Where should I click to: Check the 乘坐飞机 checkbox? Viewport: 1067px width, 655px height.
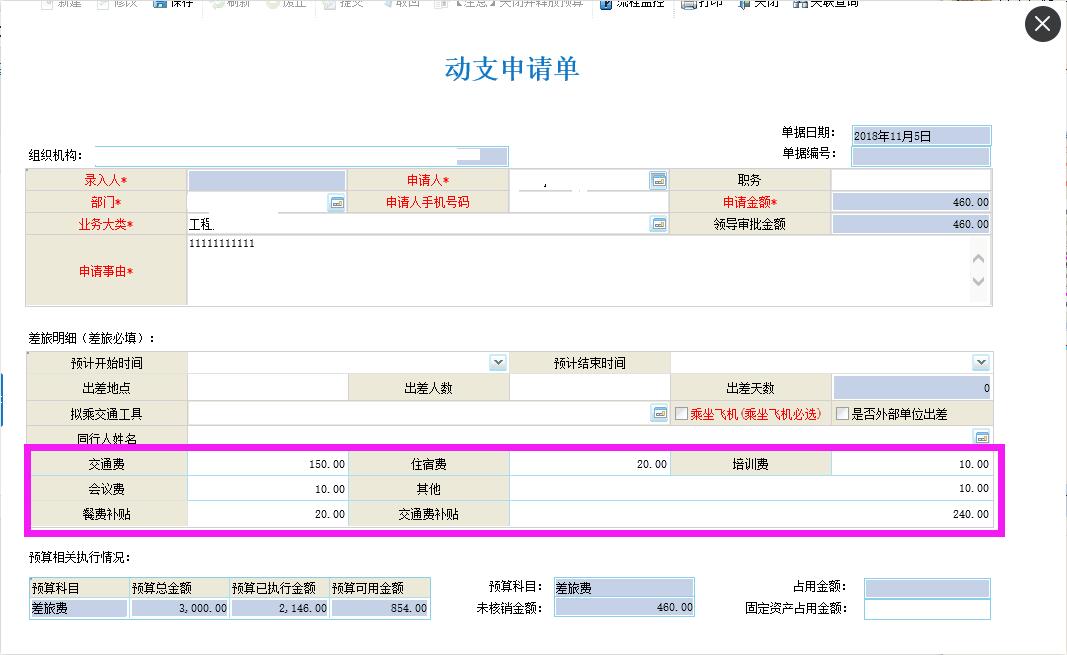click(682, 414)
